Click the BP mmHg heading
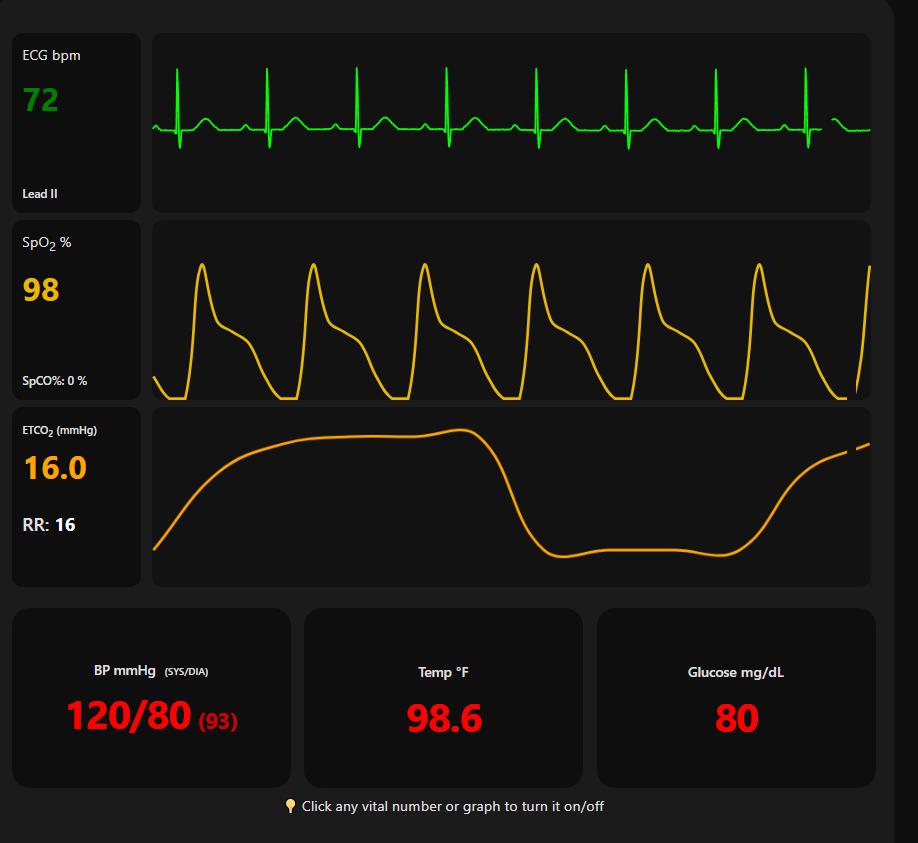This screenshot has height=843, width=918. coord(125,670)
